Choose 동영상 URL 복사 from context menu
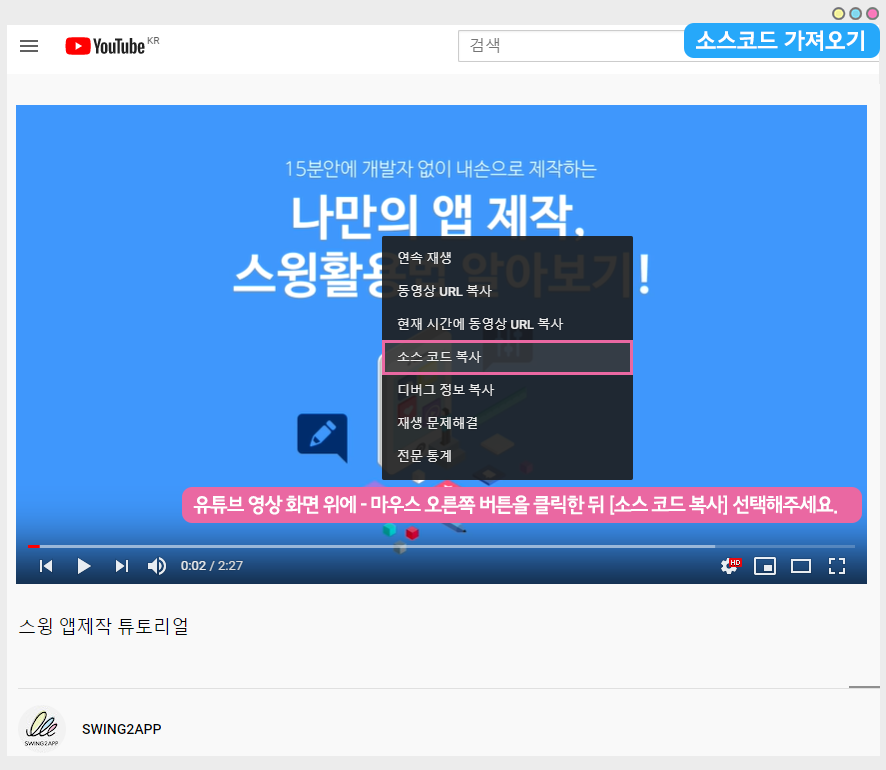 444,291
